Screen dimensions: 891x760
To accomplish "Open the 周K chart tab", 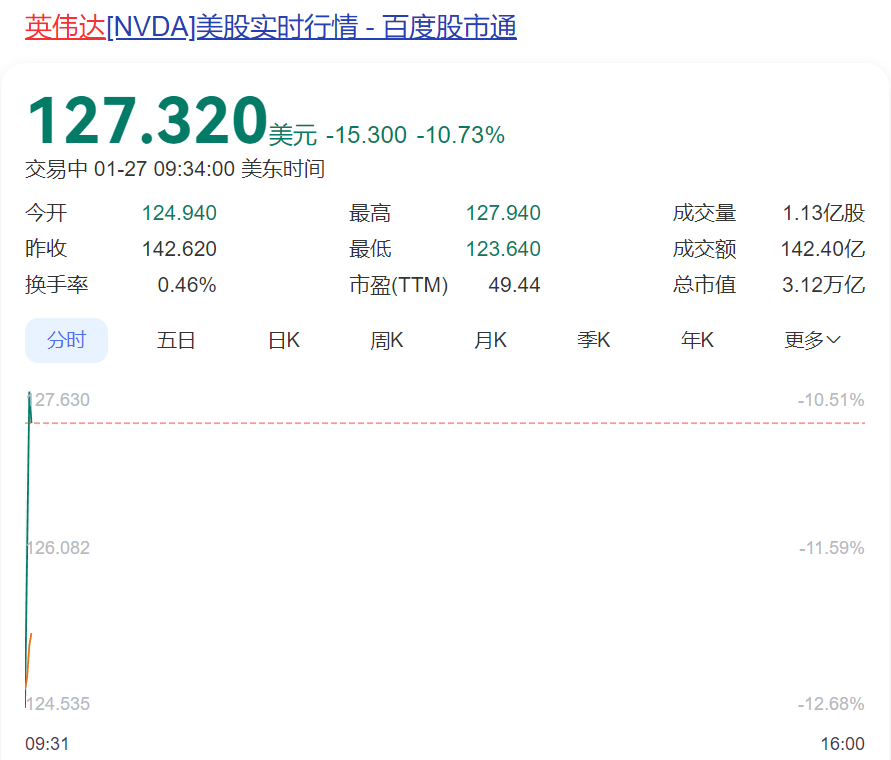I will pyautogui.click(x=386, y=340).
